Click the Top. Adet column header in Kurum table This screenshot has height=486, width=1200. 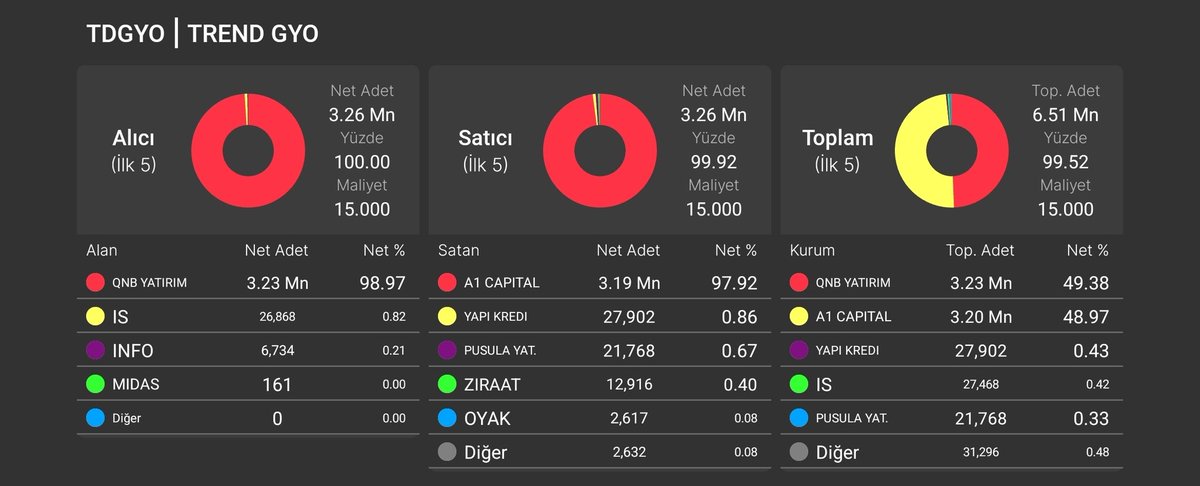coord(980,250)
